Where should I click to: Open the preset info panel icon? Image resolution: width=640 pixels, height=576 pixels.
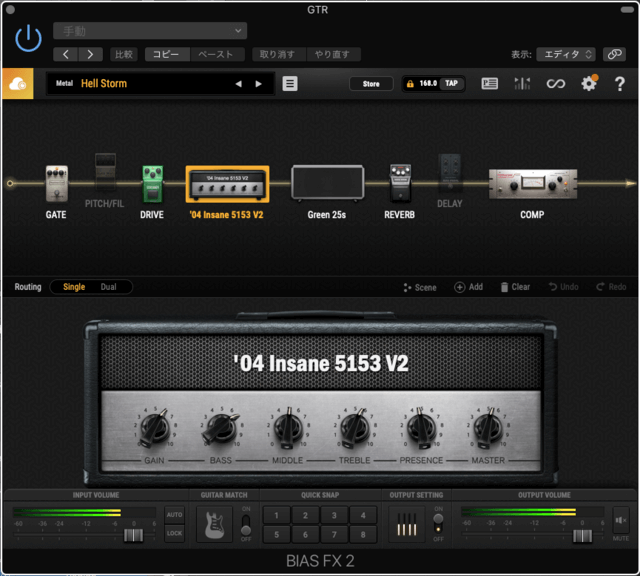tap(489, 84)
